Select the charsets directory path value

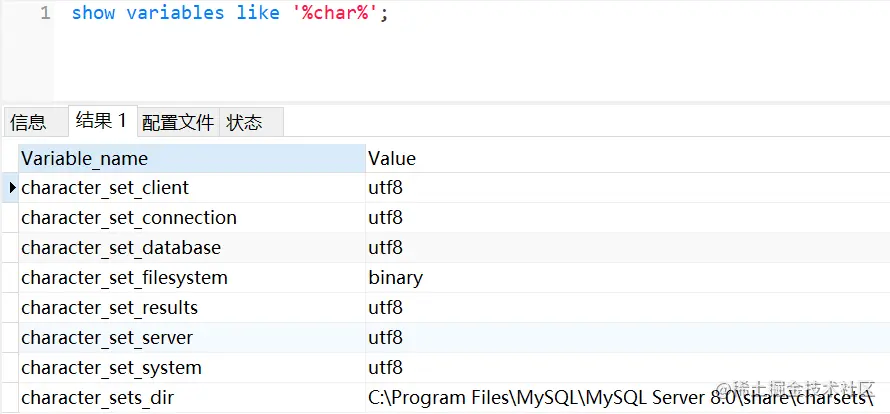(x=620, y=398)
